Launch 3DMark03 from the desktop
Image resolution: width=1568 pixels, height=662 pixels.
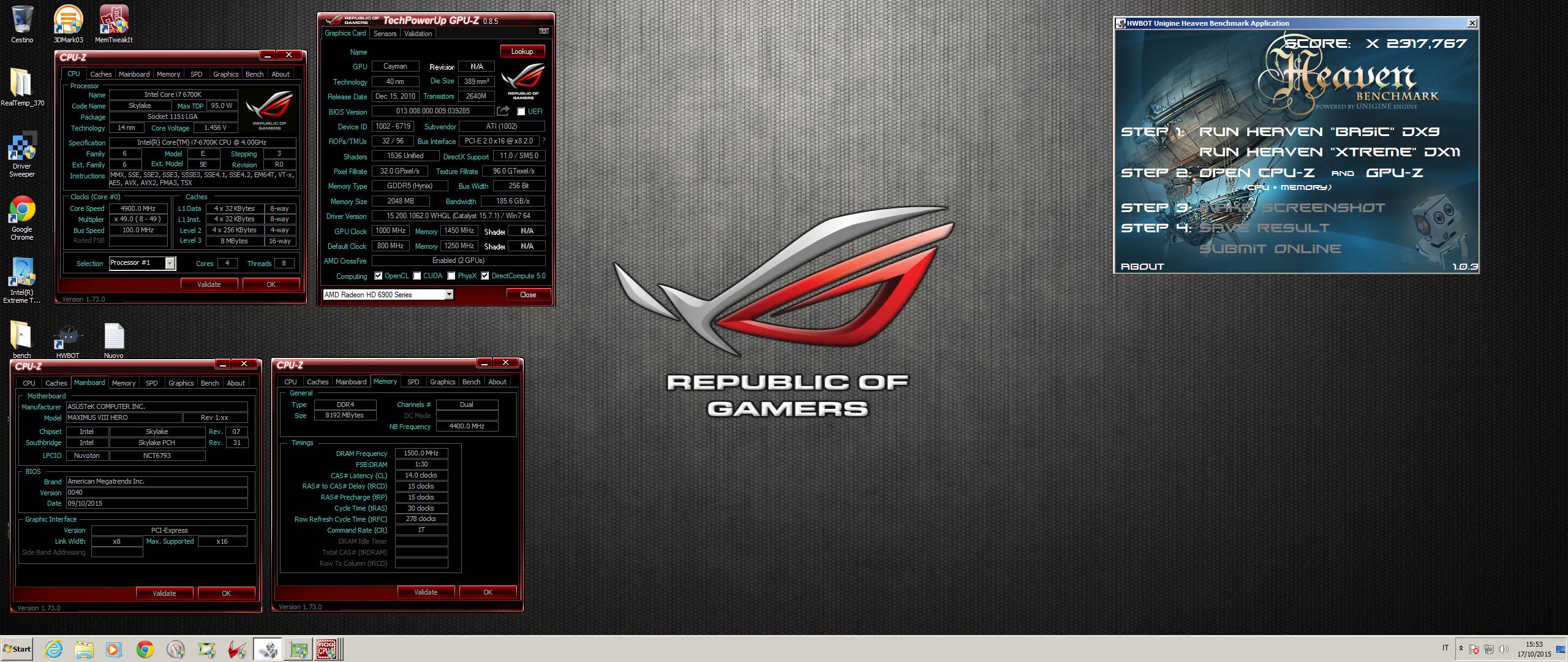68,23
